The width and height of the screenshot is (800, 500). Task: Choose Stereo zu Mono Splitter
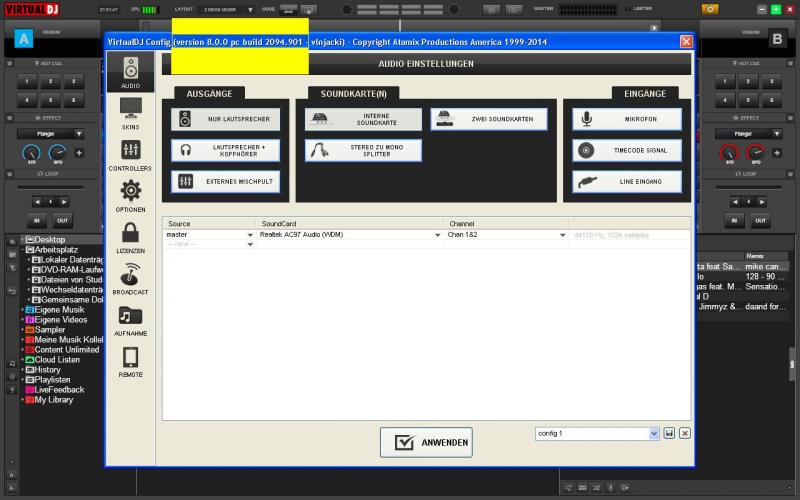[363, 151]
